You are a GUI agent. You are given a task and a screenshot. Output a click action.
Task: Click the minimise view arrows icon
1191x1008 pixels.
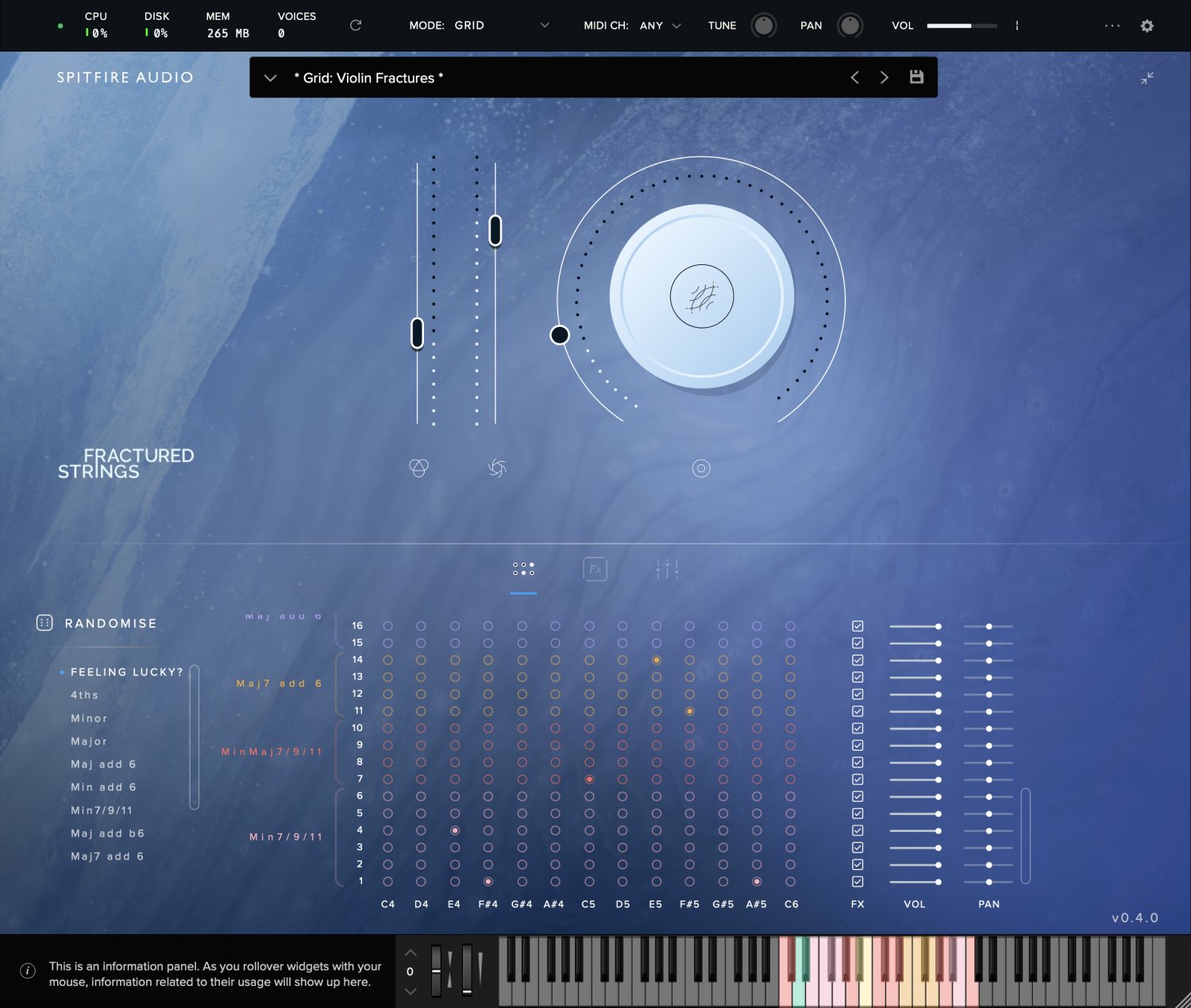(1147, 78)
